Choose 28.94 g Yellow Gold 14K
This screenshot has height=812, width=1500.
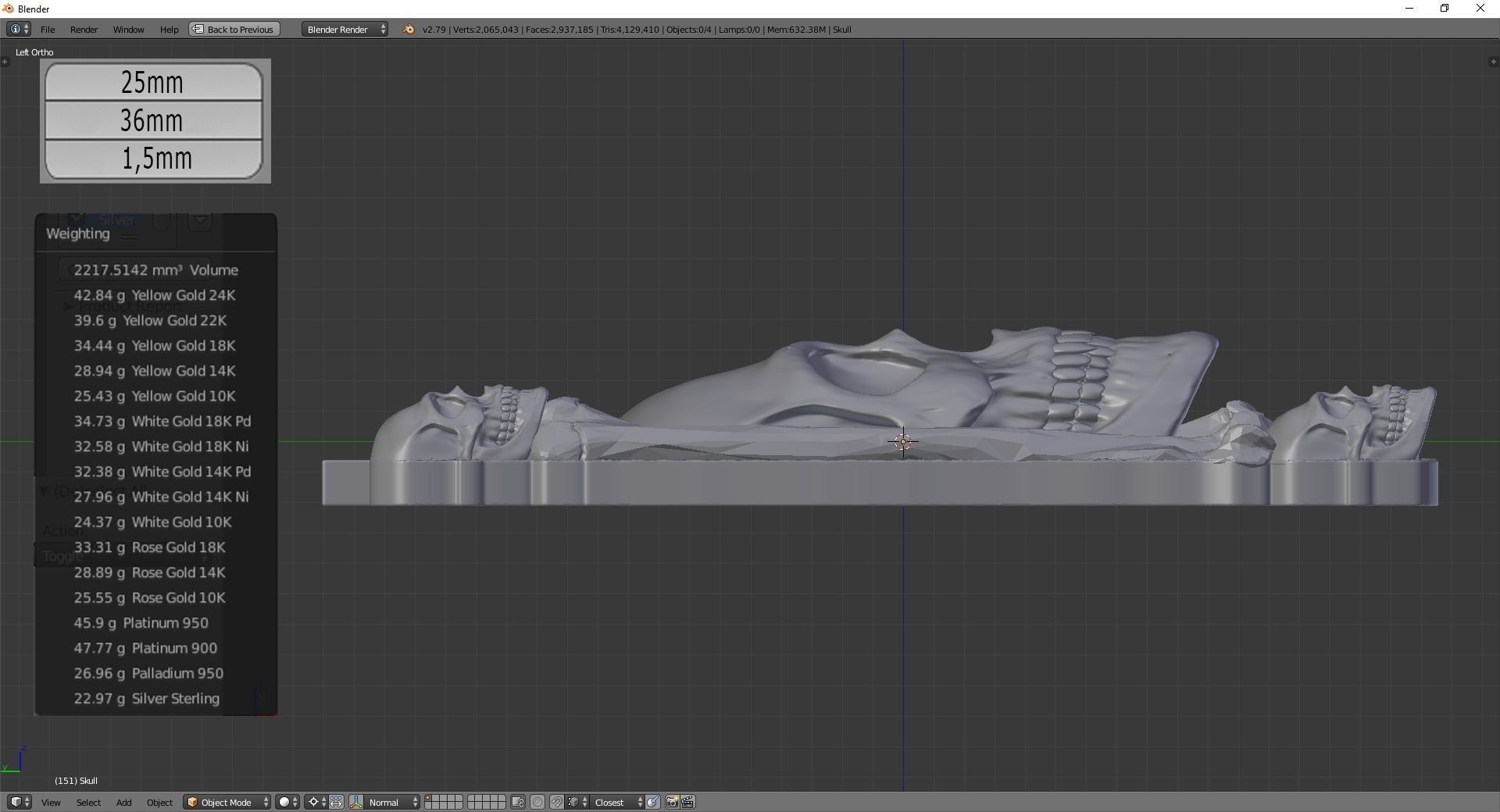(156, 371)
